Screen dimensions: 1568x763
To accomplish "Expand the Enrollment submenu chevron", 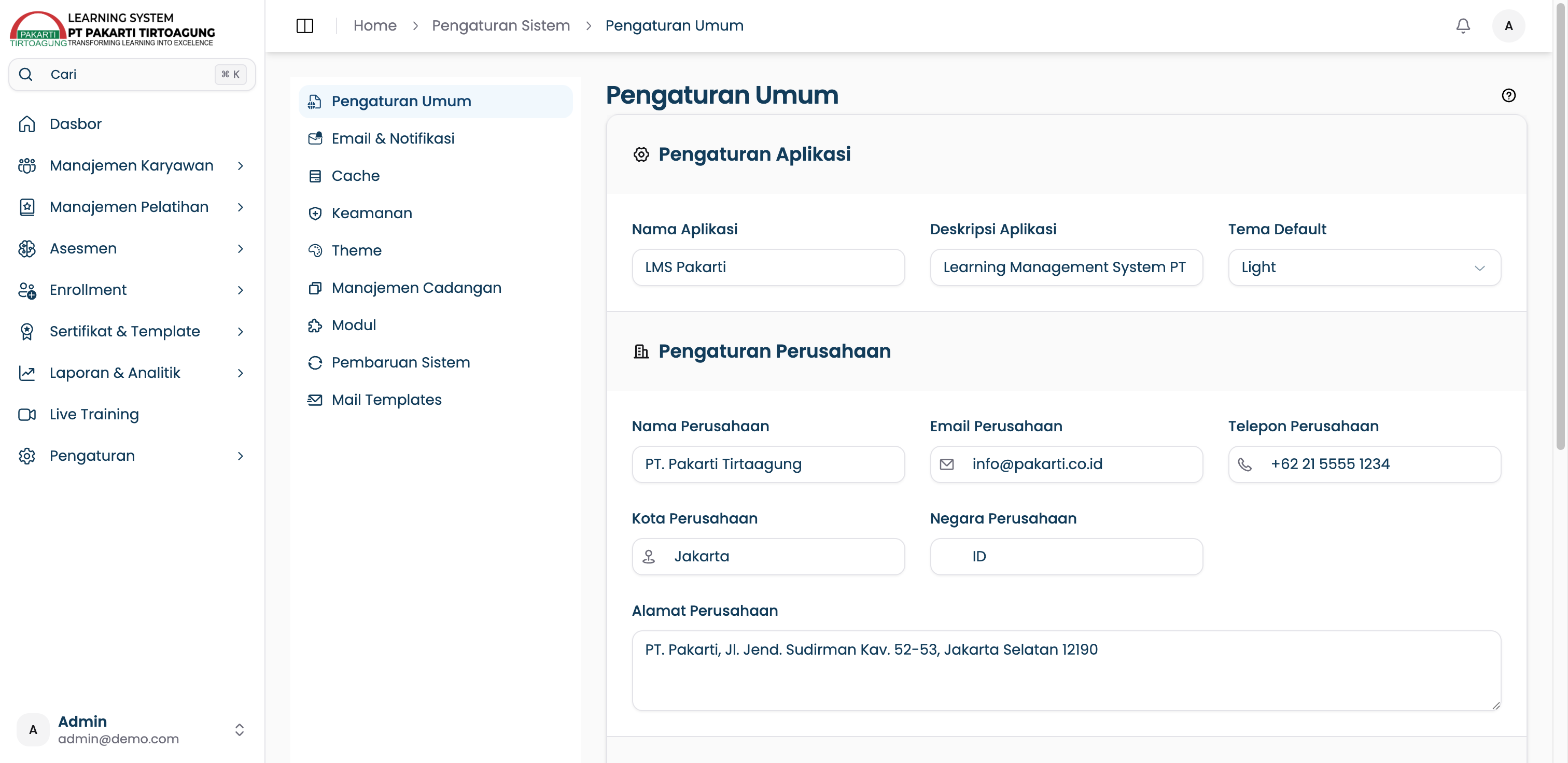I will coord(241,290).
